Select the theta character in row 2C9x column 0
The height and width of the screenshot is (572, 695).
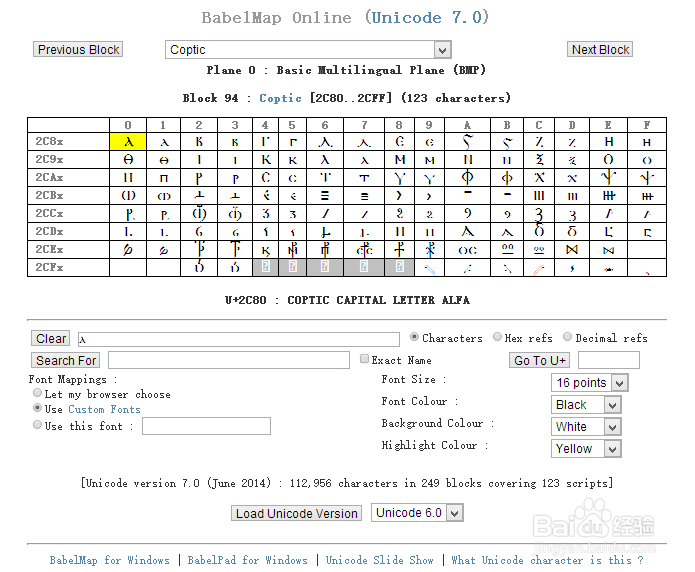pos(128,160)
